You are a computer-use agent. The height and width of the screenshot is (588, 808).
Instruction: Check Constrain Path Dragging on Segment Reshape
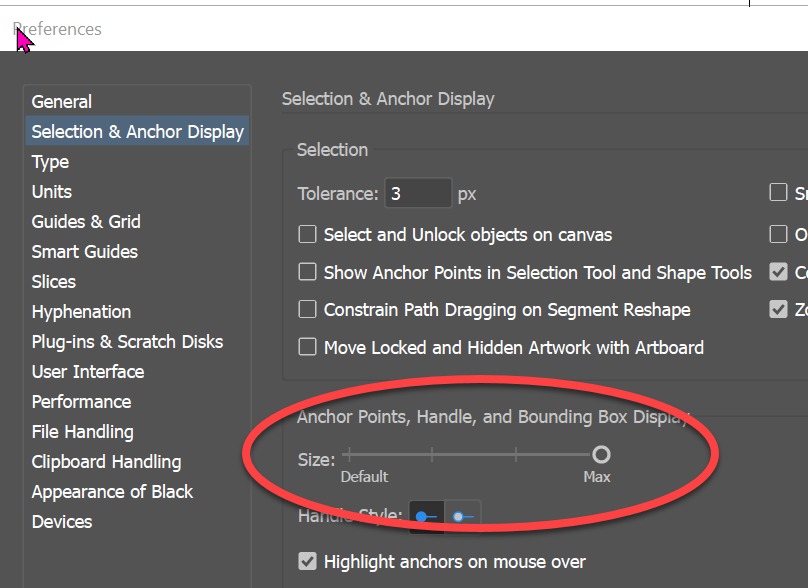(308, 309)
